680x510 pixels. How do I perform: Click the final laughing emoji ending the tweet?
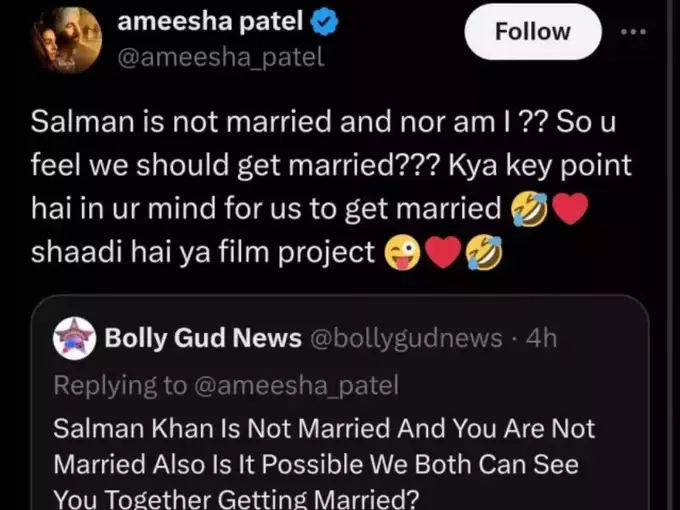click(482, 253)
